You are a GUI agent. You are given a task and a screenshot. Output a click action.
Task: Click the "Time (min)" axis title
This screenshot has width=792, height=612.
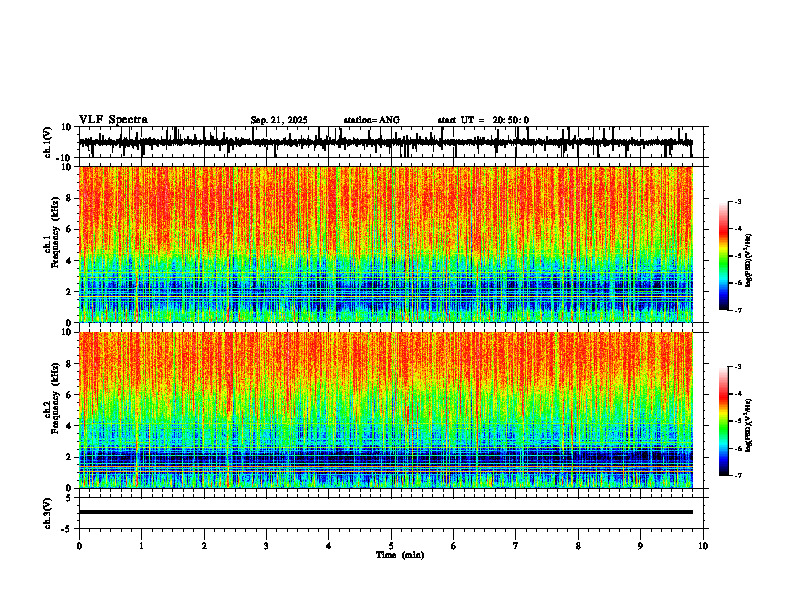click(400, 555)
